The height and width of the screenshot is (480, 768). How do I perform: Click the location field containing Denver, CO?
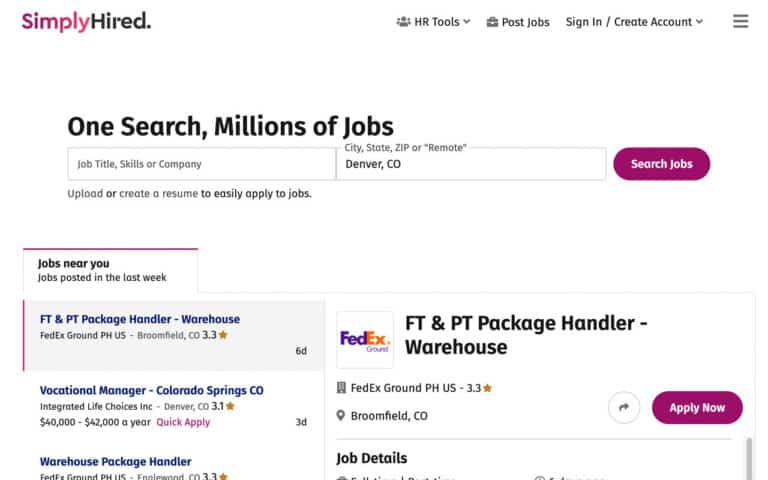470,165
